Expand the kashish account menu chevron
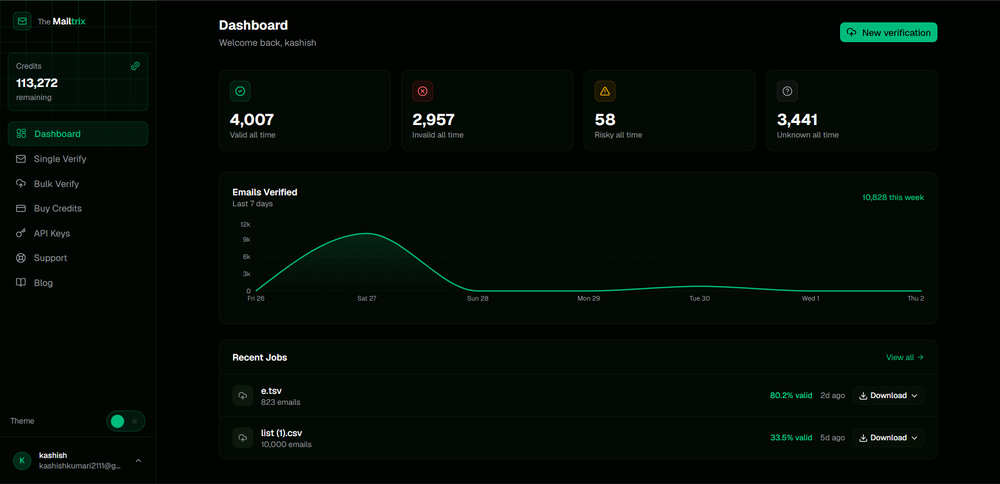This screenshot has width=1000, height=484. point(138,460)
